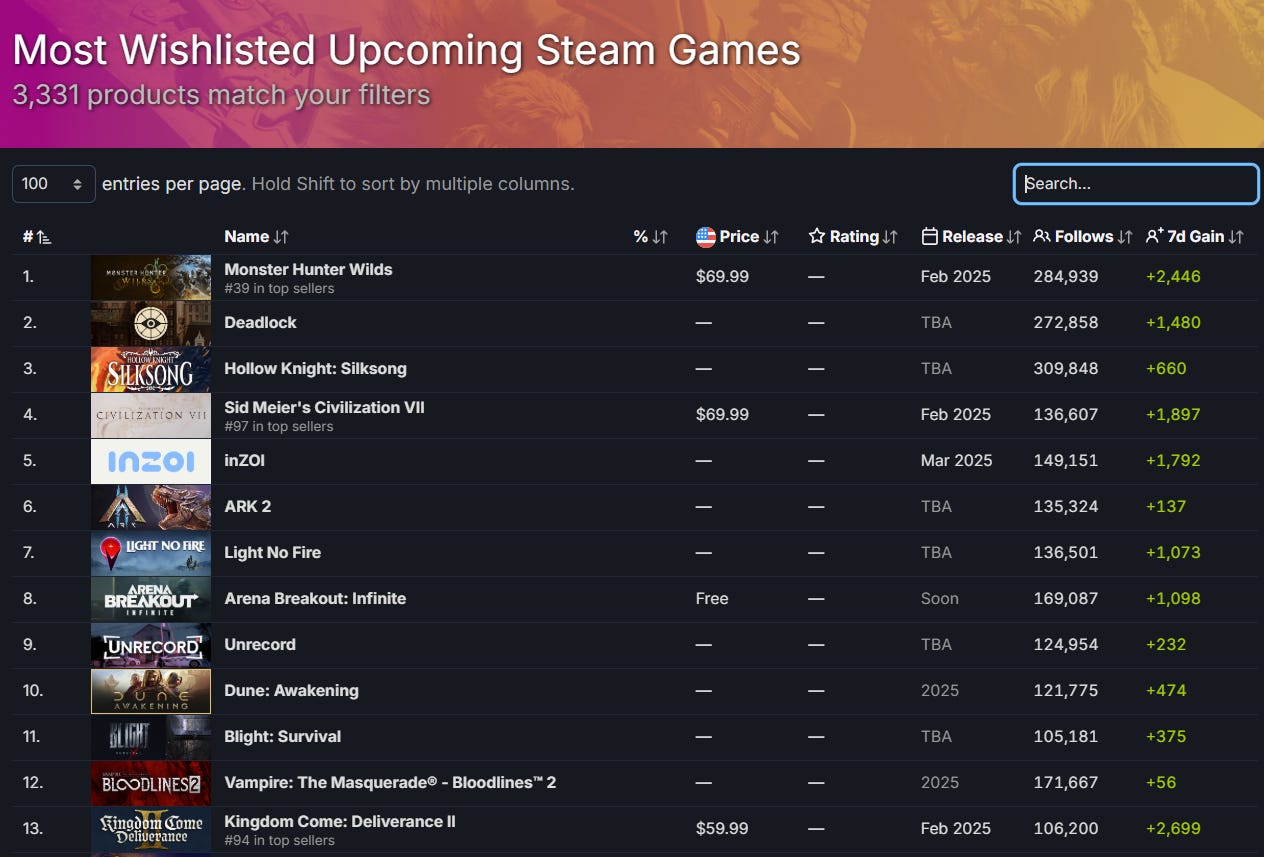This screenshot has height=857, width=1264.
Task: Focus the Search input field
Action: (1136, 184)
